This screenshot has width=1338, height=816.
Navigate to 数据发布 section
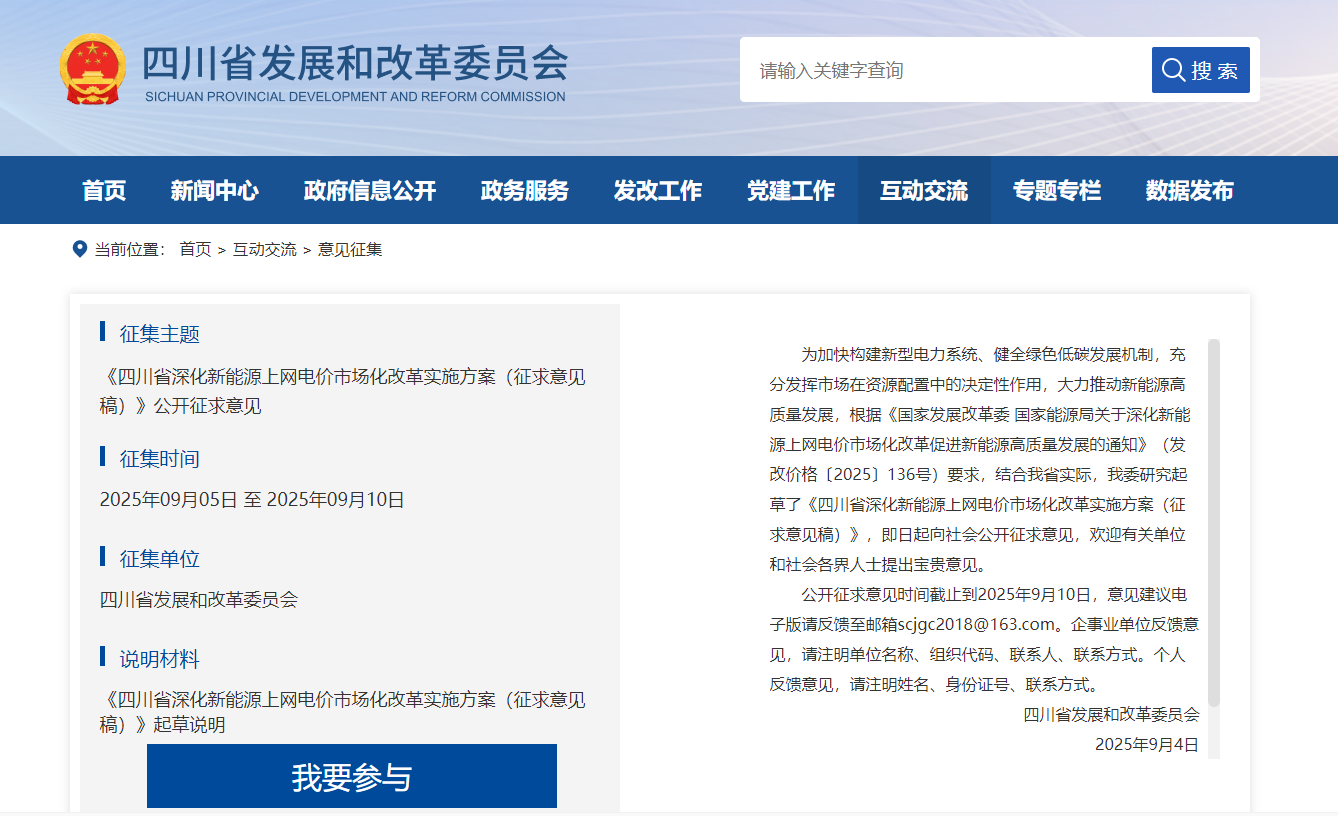point(1189,191)
